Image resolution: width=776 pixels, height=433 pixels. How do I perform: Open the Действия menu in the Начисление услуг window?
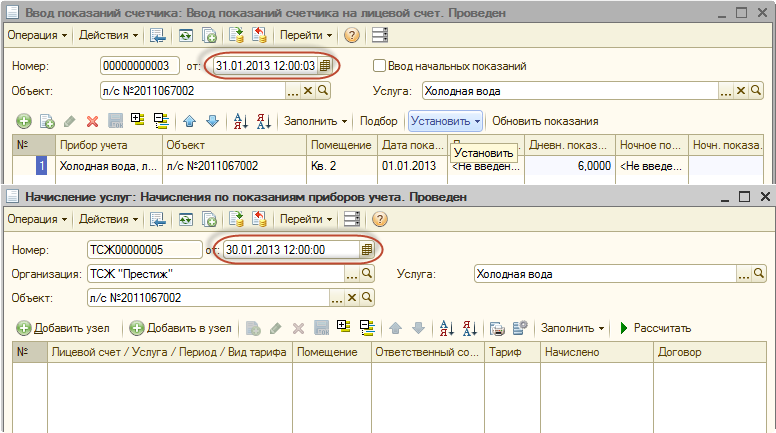click(x=108, y=219)
